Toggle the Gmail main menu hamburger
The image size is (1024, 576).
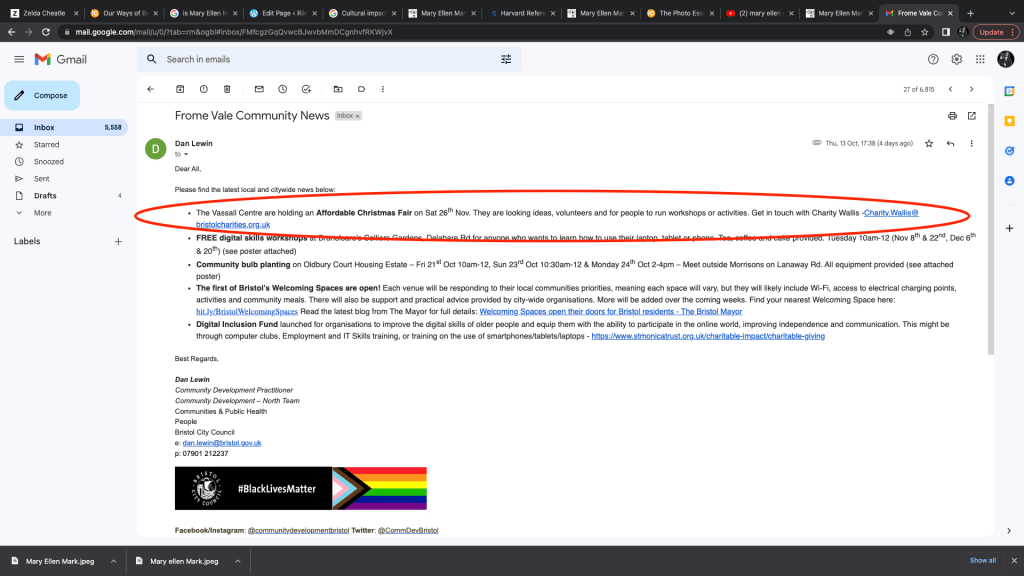[19, 59]
